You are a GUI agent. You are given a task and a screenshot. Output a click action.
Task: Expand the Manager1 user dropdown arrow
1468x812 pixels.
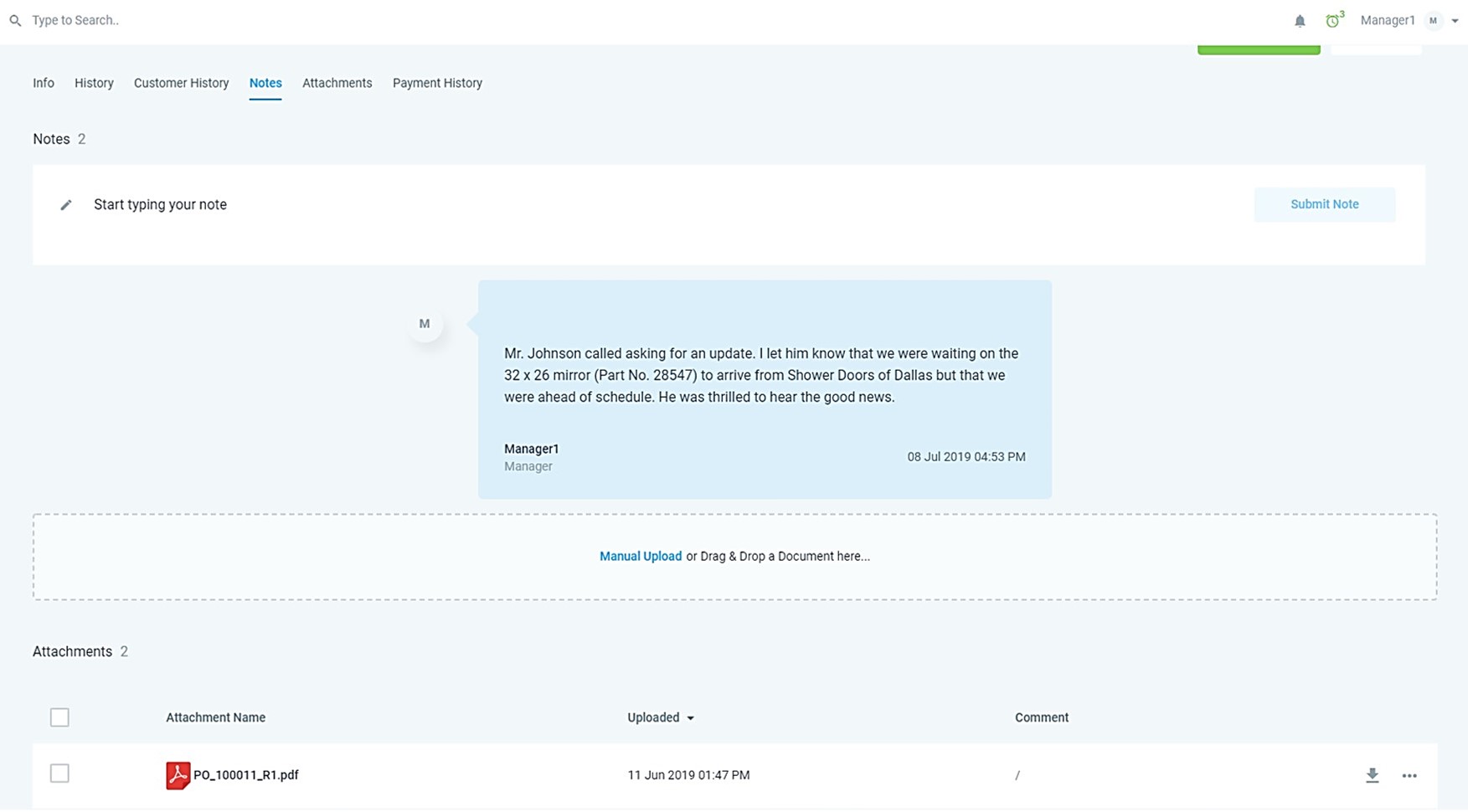point(1455,21)
